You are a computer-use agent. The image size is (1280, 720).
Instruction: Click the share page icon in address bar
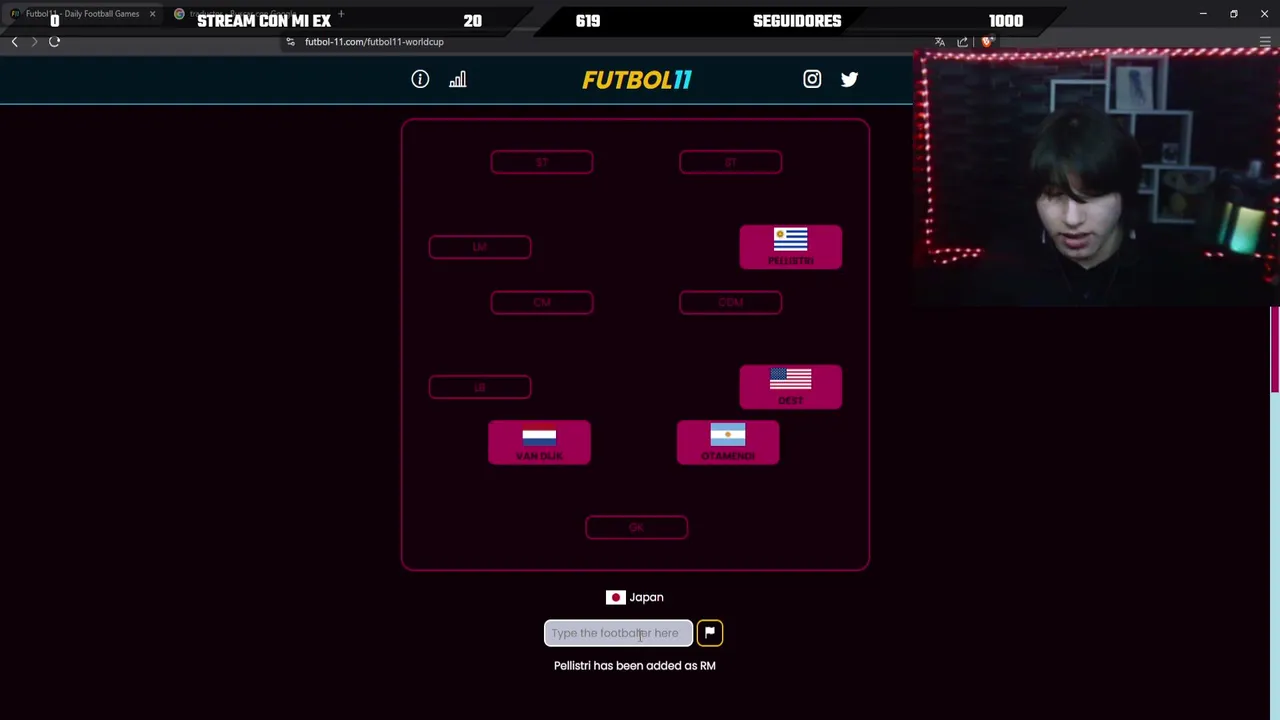[x=963, y=41]
